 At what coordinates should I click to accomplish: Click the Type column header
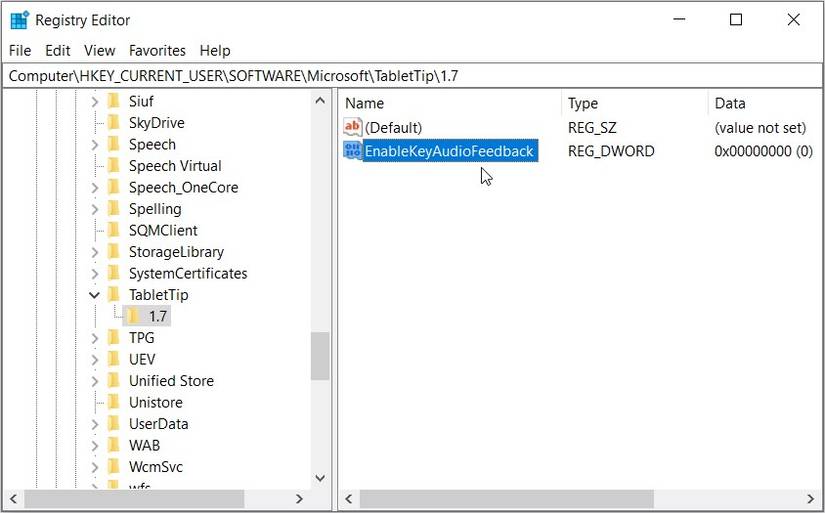coord(634,103)
